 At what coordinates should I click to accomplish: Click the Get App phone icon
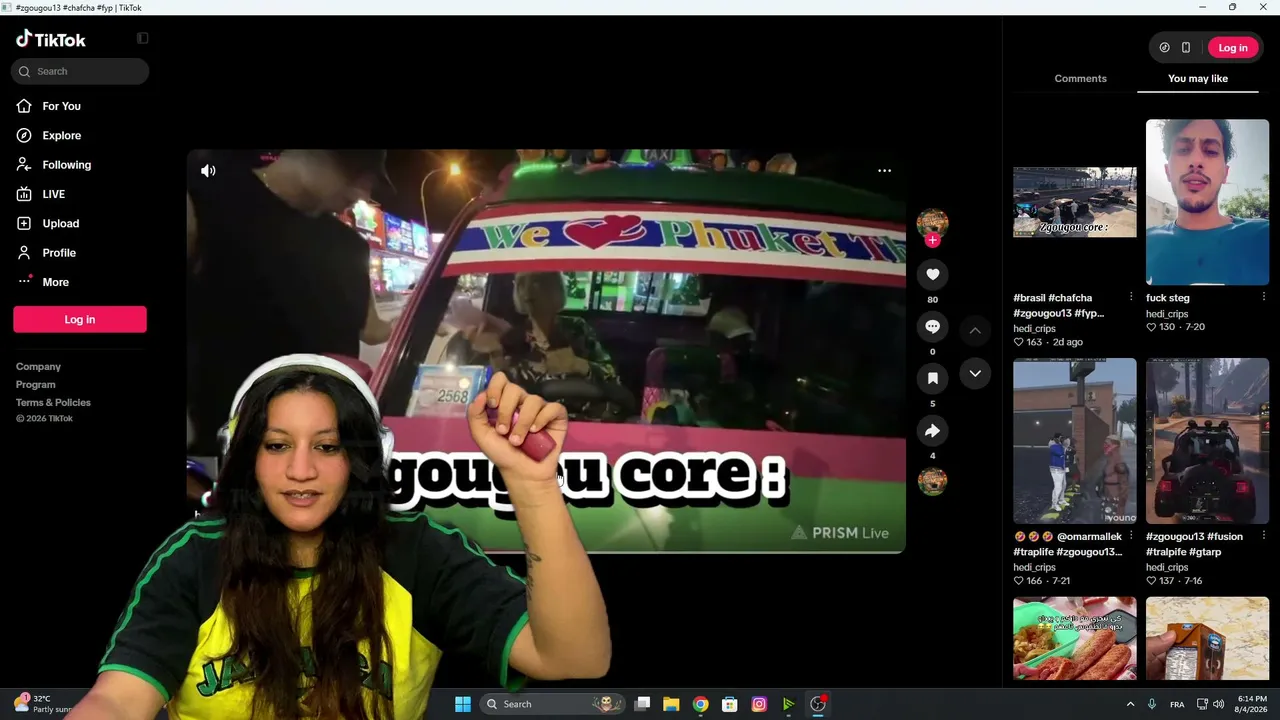[x=1186, y=48]
